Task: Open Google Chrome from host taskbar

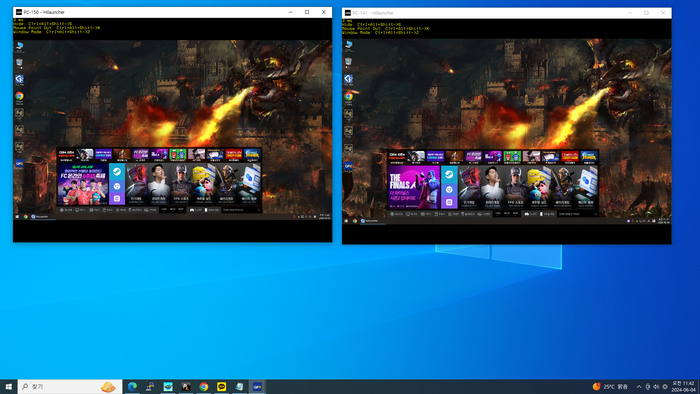Action: pyautogui.click(x=204, y=386)
